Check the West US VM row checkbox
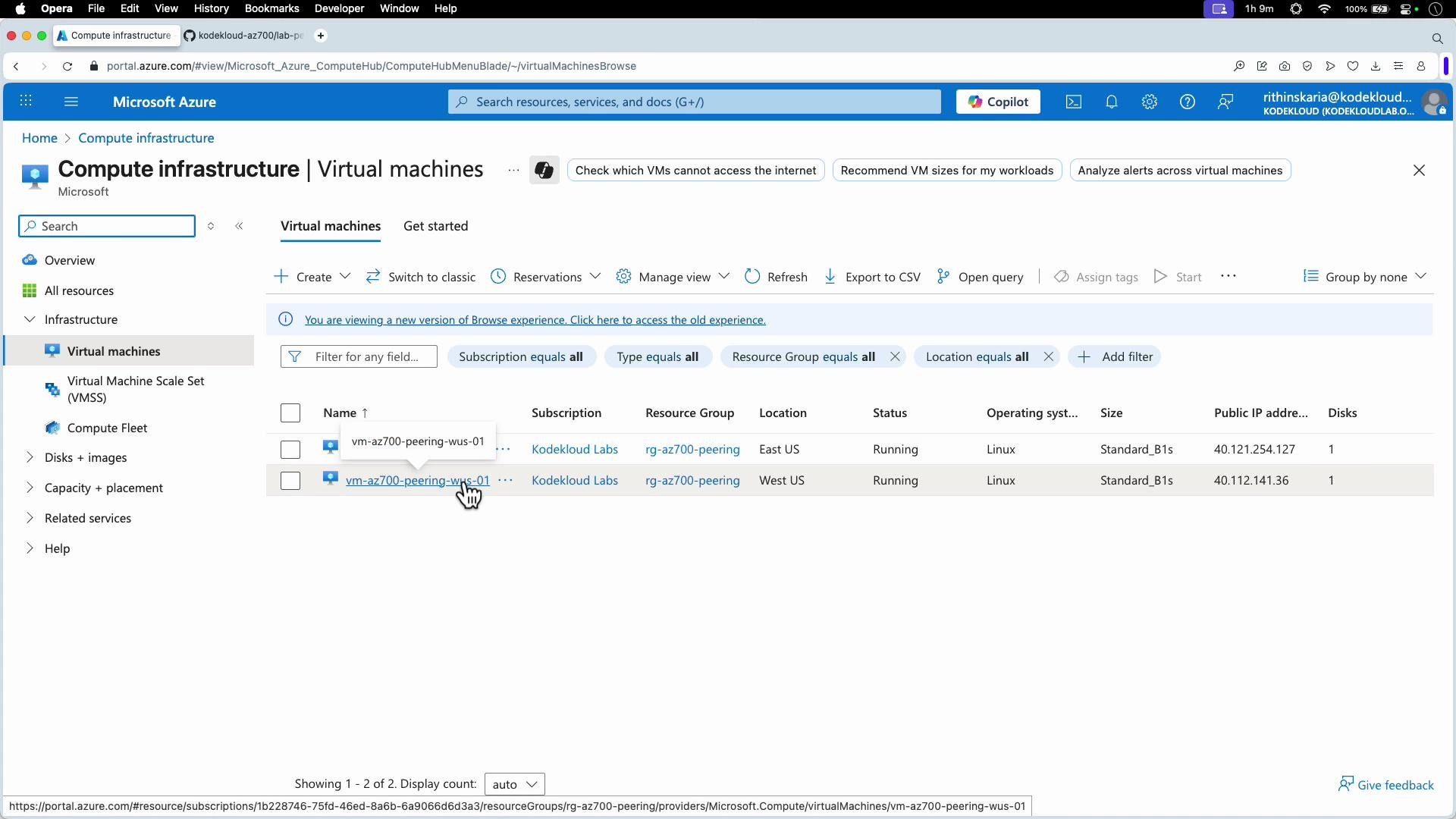The image size is (1456, 819). [x=290, y=481]
